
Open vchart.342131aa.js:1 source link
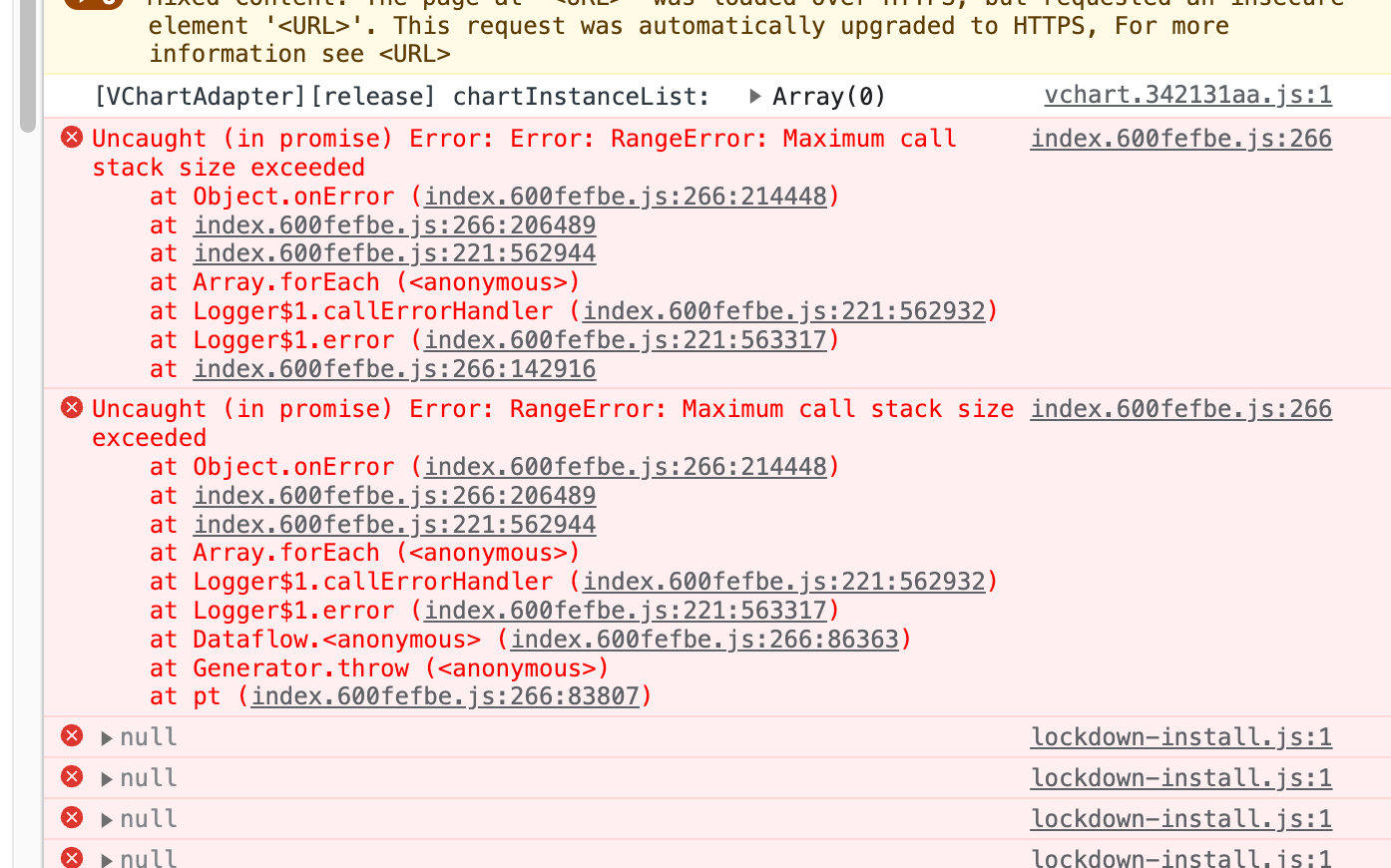coord(1187,95)
